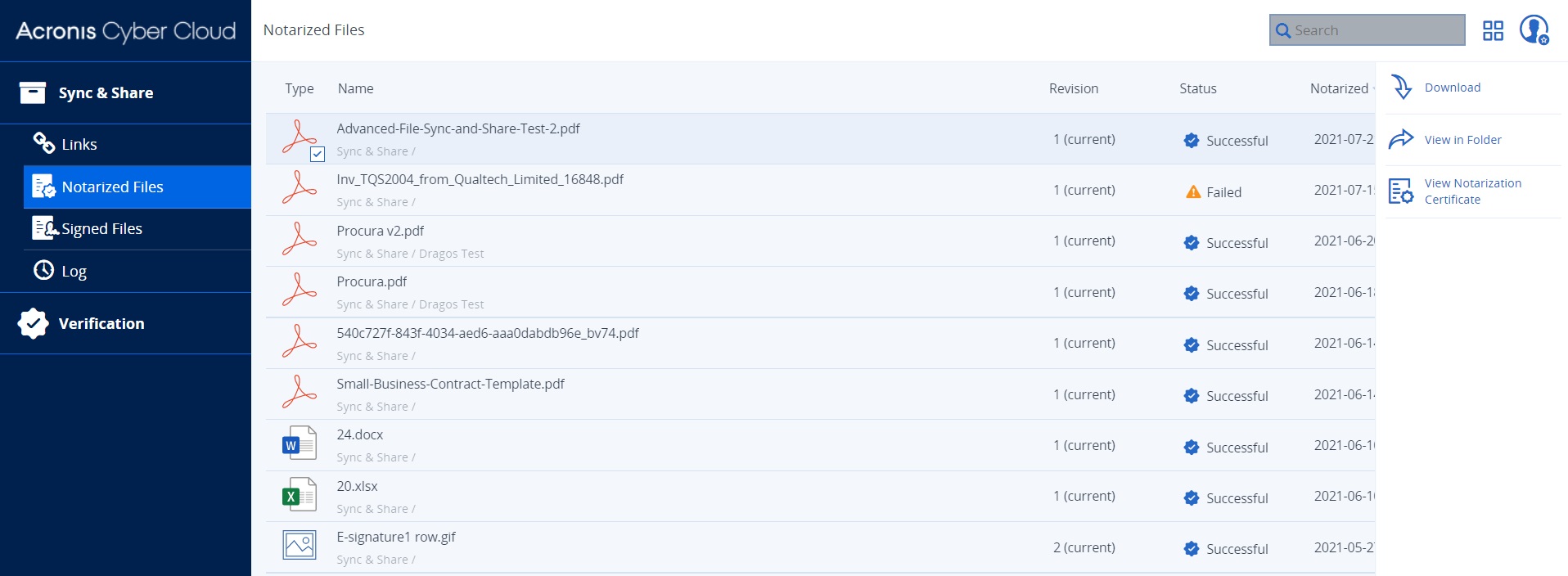
Task: Click the Word icon for 24.docx
Action: (299, 444)
